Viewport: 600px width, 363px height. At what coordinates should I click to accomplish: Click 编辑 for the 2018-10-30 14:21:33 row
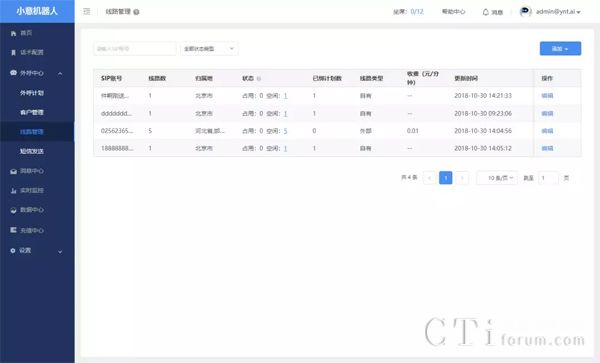(x=547, y=96)
